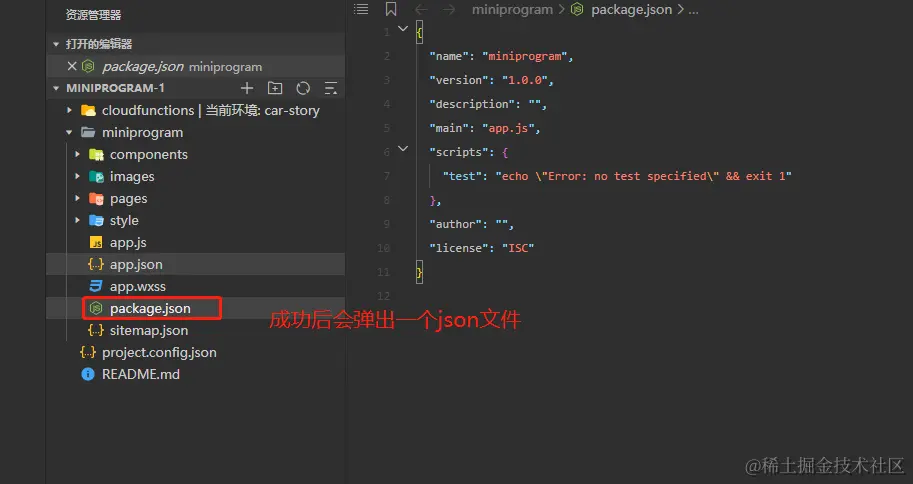
Task: Collapse the miniprogram folder
Action: (x=69, y=132)
